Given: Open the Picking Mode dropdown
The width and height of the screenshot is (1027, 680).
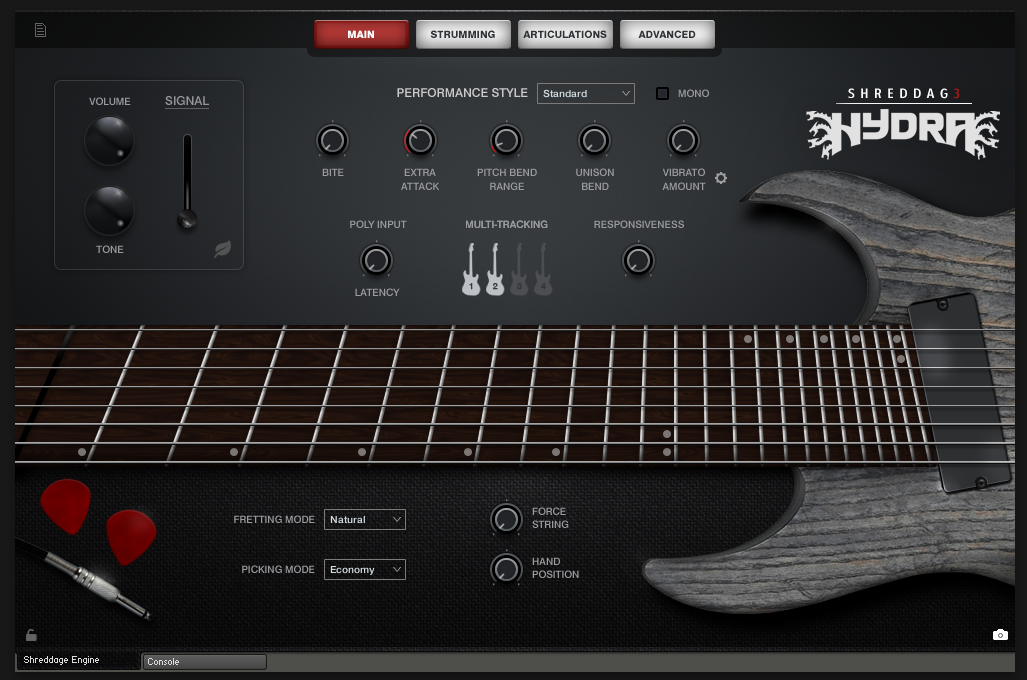Looking at the screenshot, I should point(365,569).
